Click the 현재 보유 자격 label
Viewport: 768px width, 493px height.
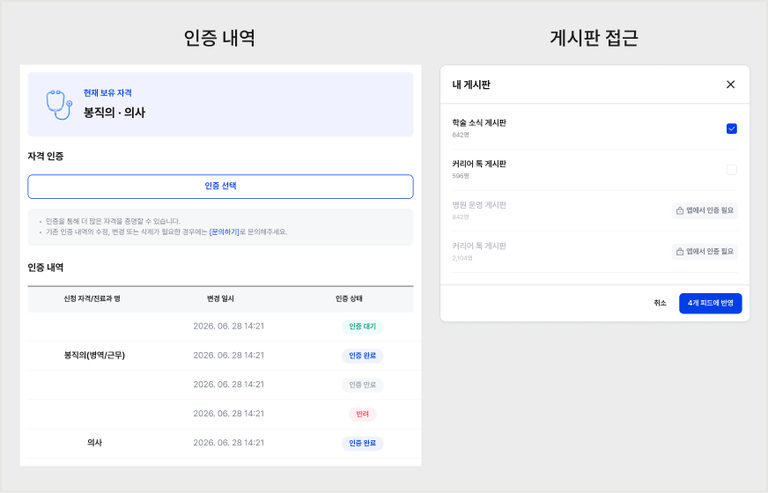click(x=107, y=93)
